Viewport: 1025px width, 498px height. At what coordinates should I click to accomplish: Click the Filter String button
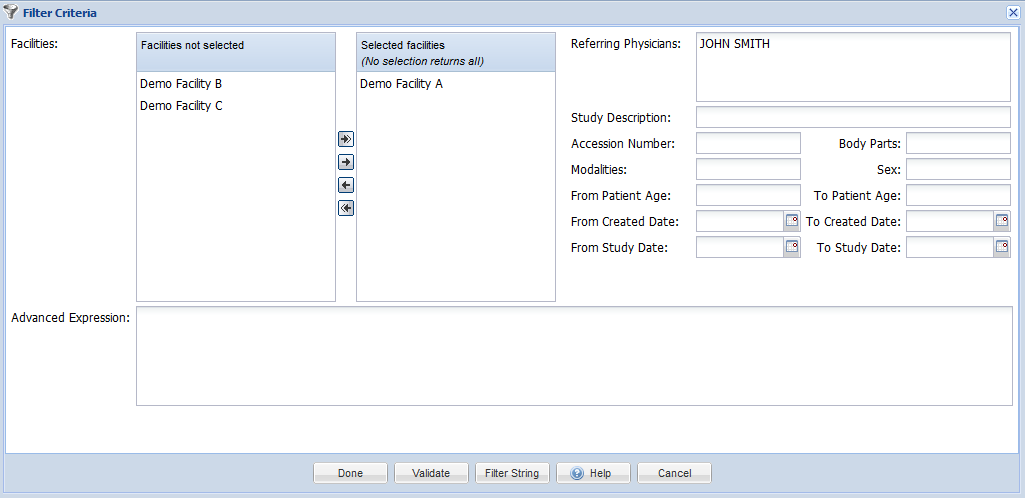coord(512,473)
